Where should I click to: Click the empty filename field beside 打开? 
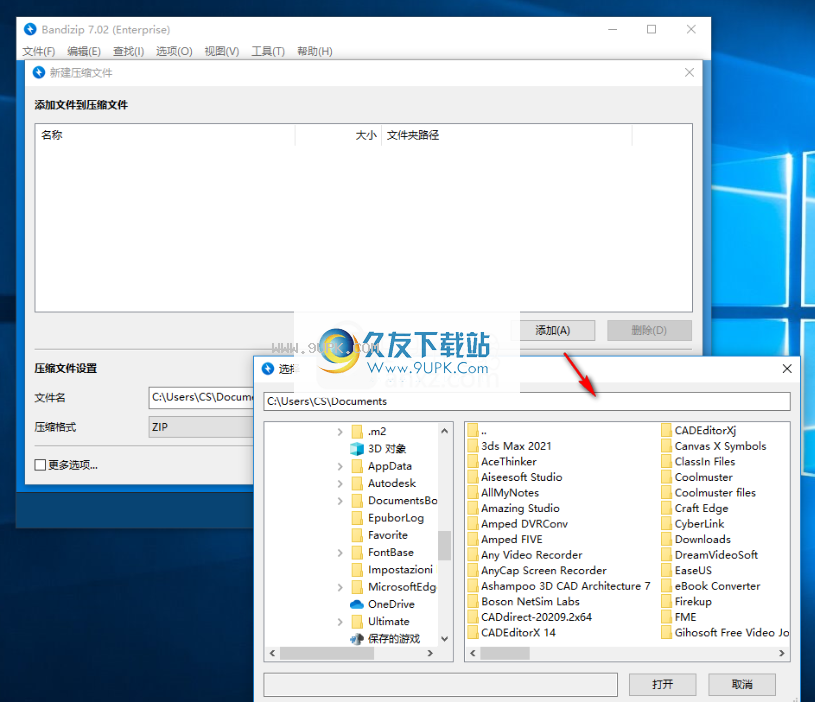coord(441,685)
